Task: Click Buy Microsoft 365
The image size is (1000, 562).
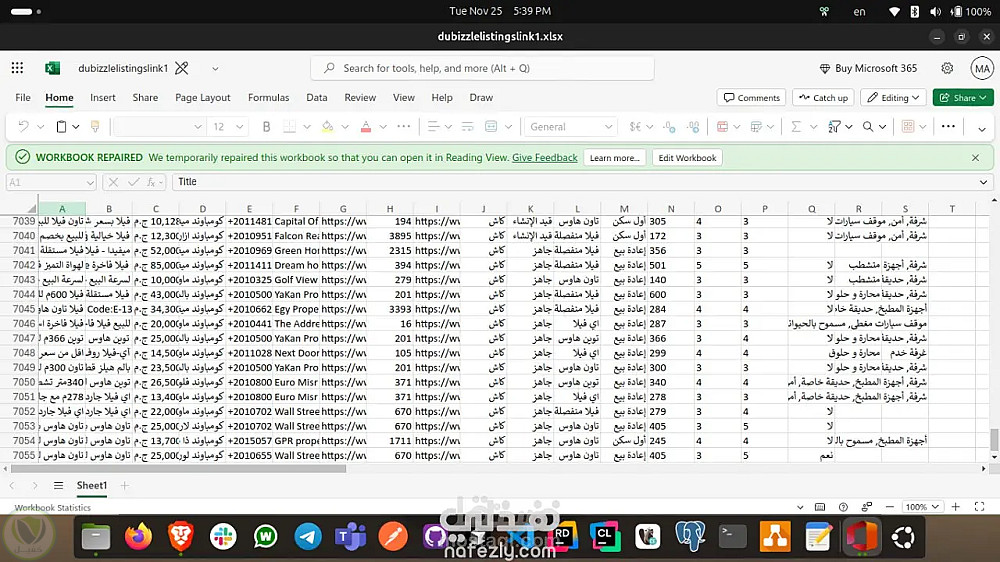Action: coord(868,68)
